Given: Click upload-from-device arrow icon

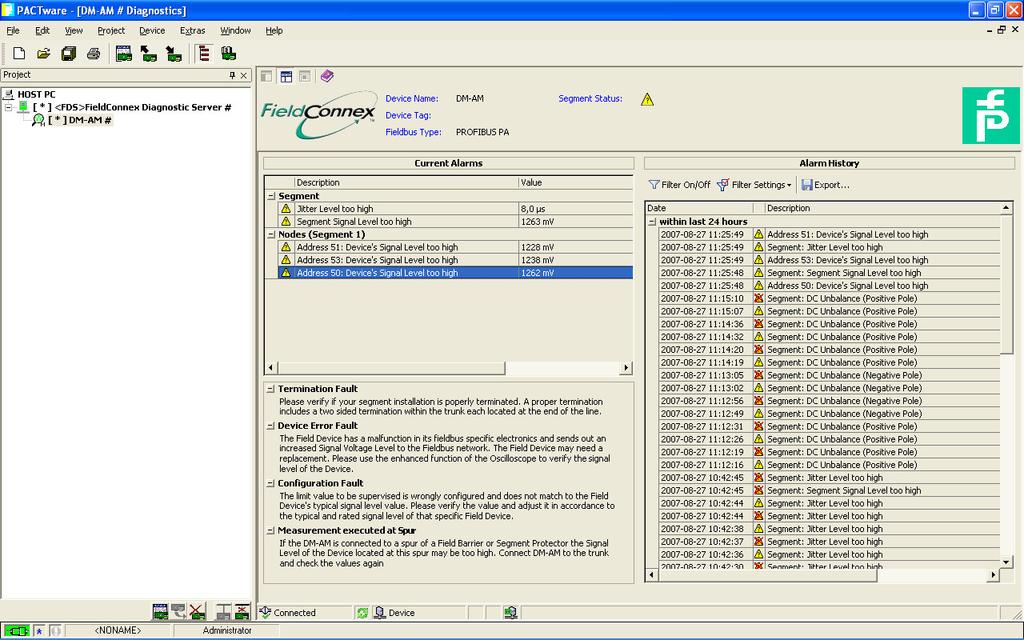Looking at the screenshot, I should click(149, 54).
